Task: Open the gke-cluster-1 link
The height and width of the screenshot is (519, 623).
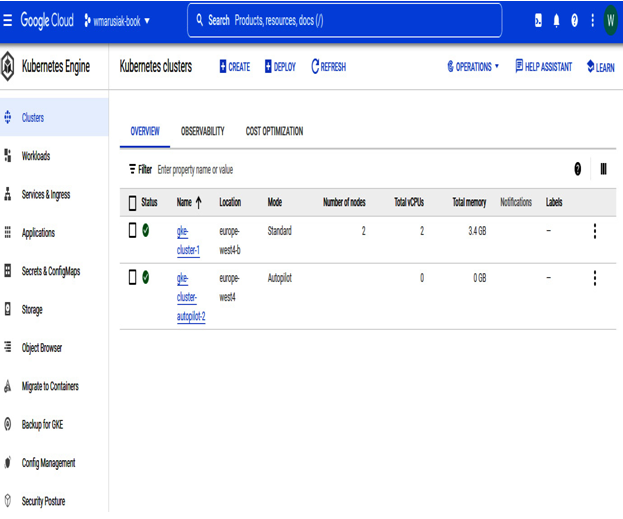Action: click(188, 240)
